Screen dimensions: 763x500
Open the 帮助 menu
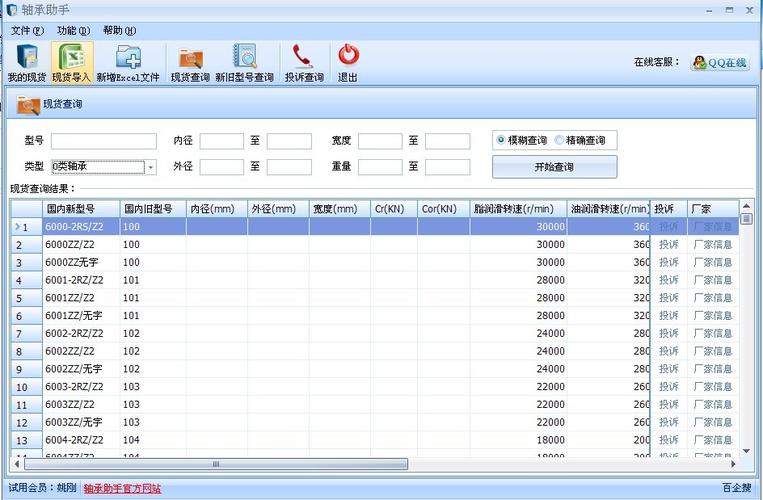[120, 31]
